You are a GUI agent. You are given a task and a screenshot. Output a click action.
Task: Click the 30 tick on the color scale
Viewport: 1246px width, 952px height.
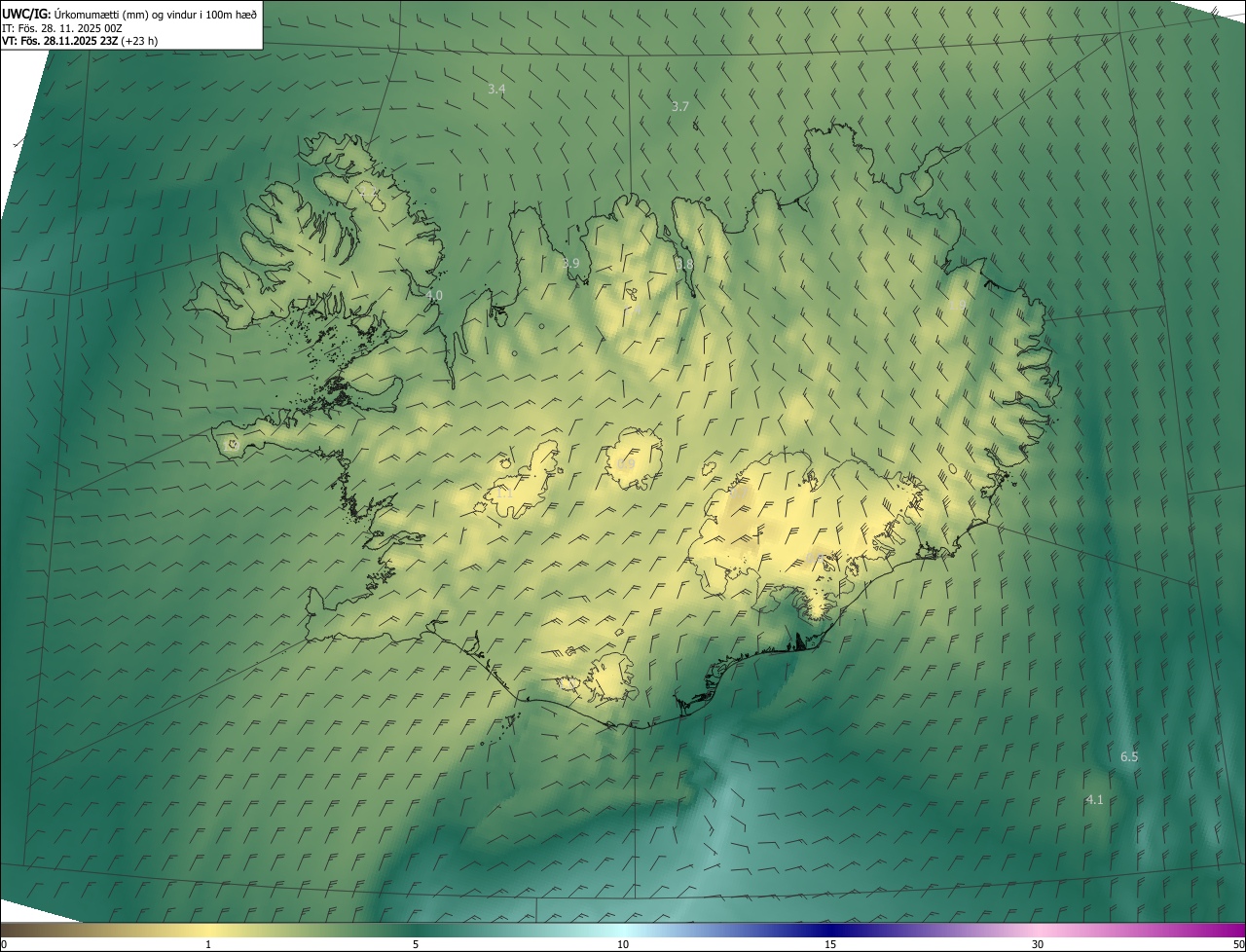pos(1038,944)
